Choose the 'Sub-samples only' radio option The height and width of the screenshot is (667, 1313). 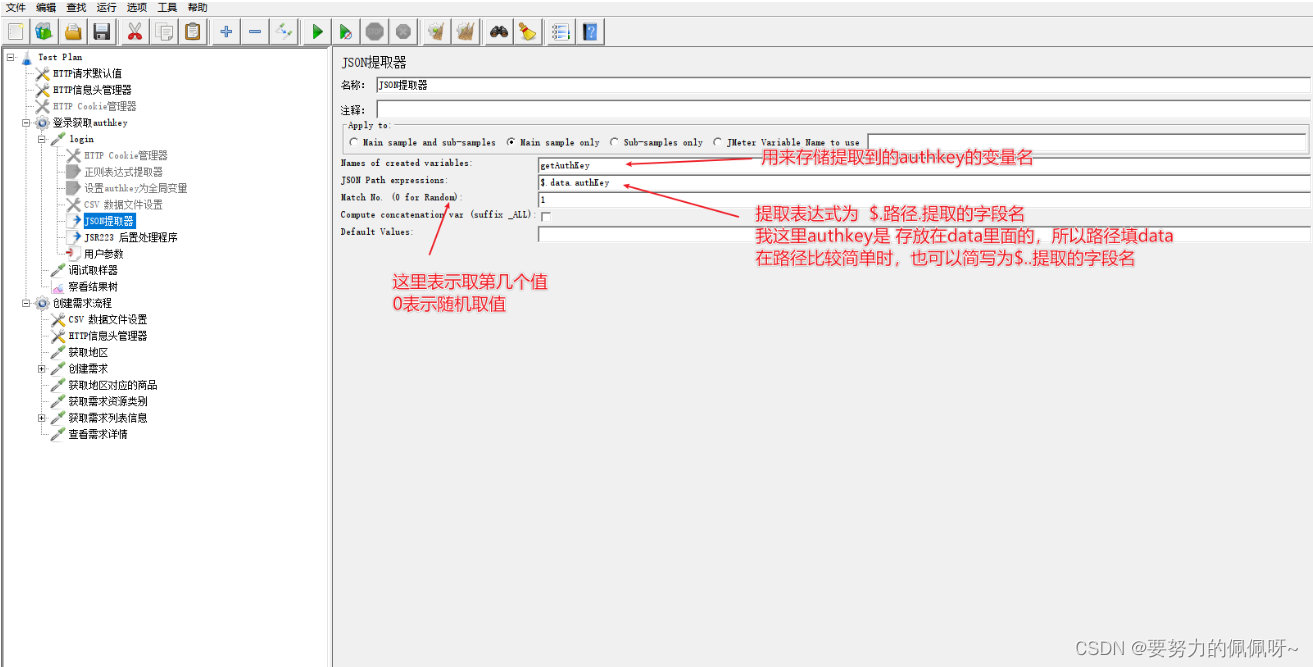(x=615, y=142)
